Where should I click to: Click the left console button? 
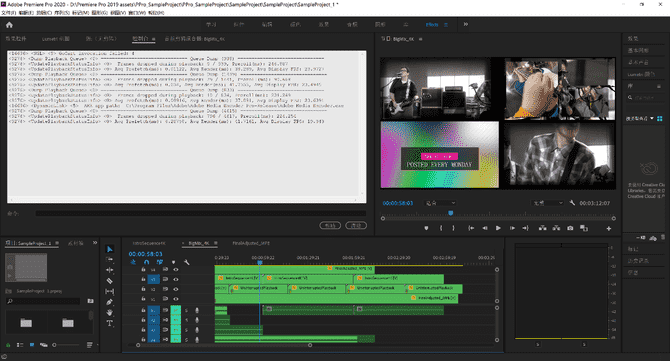coord(330,225)
